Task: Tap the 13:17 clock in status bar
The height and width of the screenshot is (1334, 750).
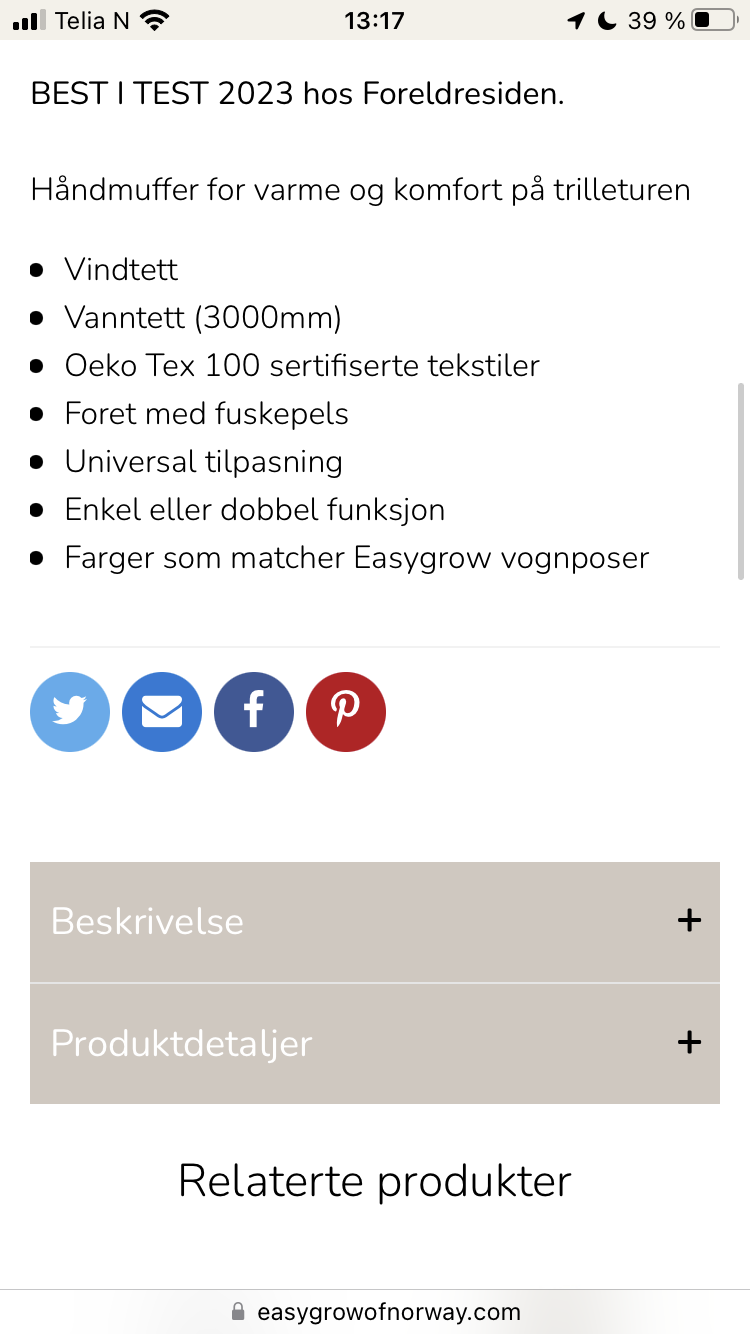Action: coord(374,20)
